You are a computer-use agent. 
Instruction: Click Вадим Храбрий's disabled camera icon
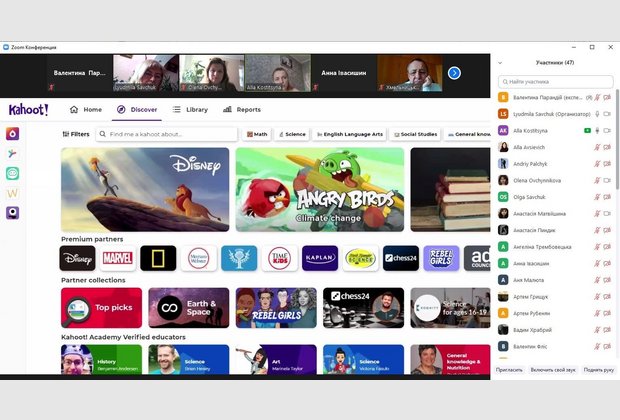pyautogui.click(x=607, y=330)
